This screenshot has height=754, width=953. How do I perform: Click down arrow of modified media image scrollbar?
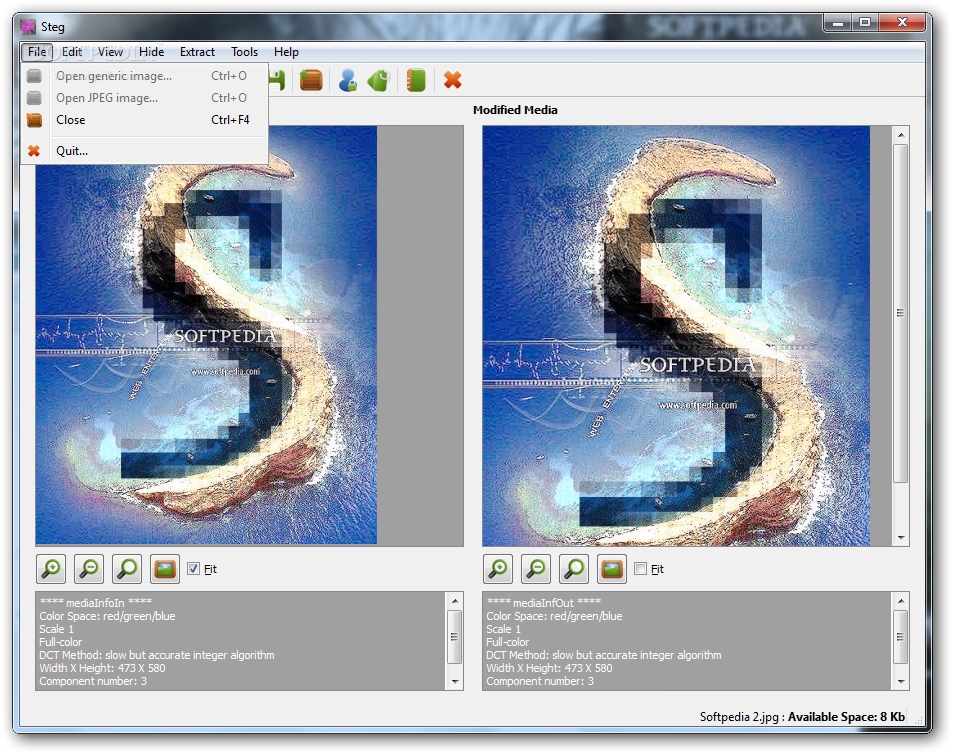901,538
